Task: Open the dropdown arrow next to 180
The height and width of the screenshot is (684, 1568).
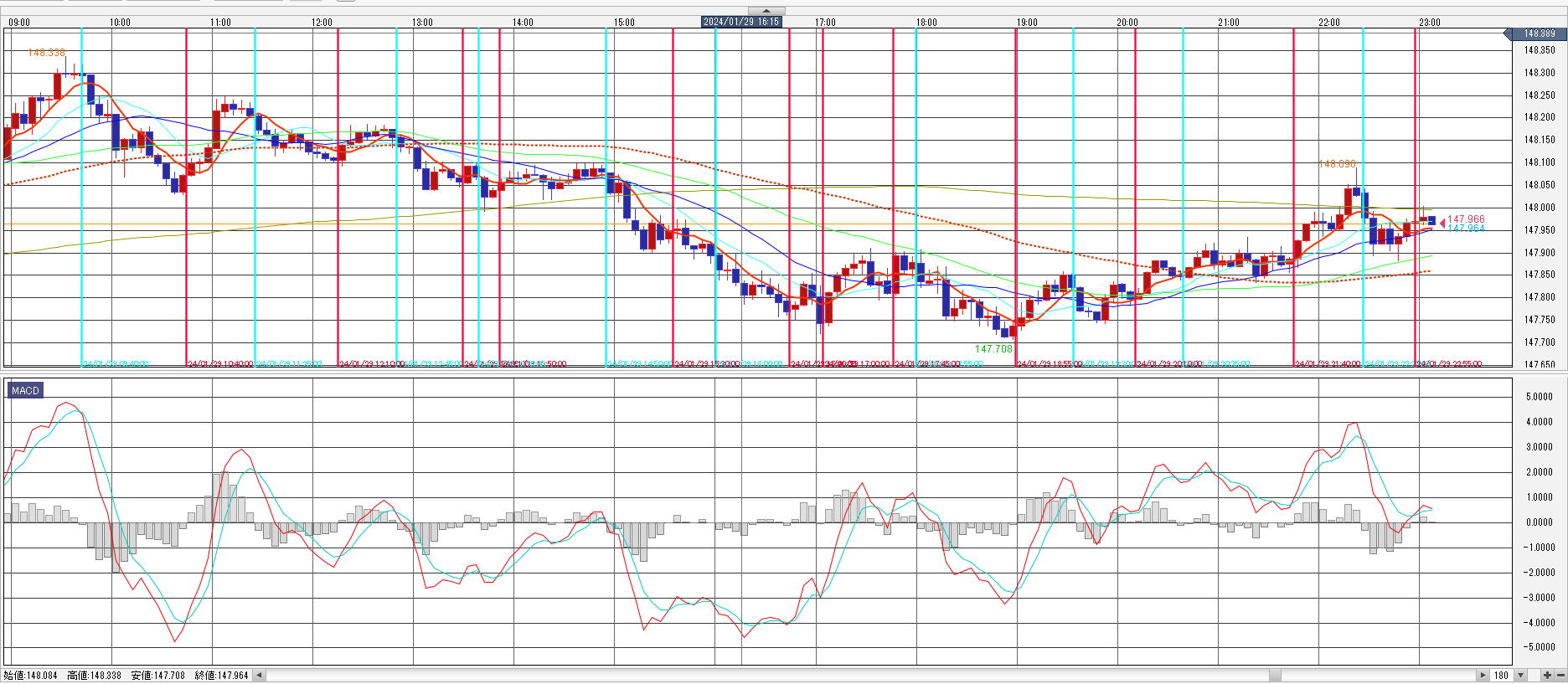Action: [x=1521, y=675]
